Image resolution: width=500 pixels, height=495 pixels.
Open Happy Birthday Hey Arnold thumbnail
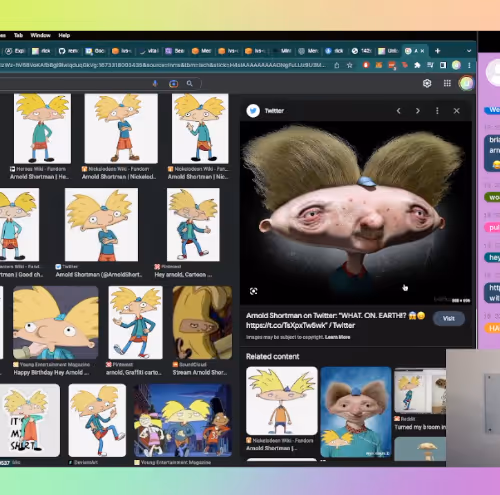pos(56,322)
